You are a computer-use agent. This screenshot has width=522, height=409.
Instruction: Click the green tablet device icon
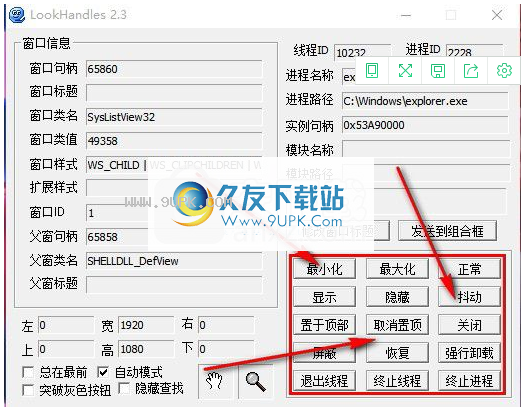(372, 70)
